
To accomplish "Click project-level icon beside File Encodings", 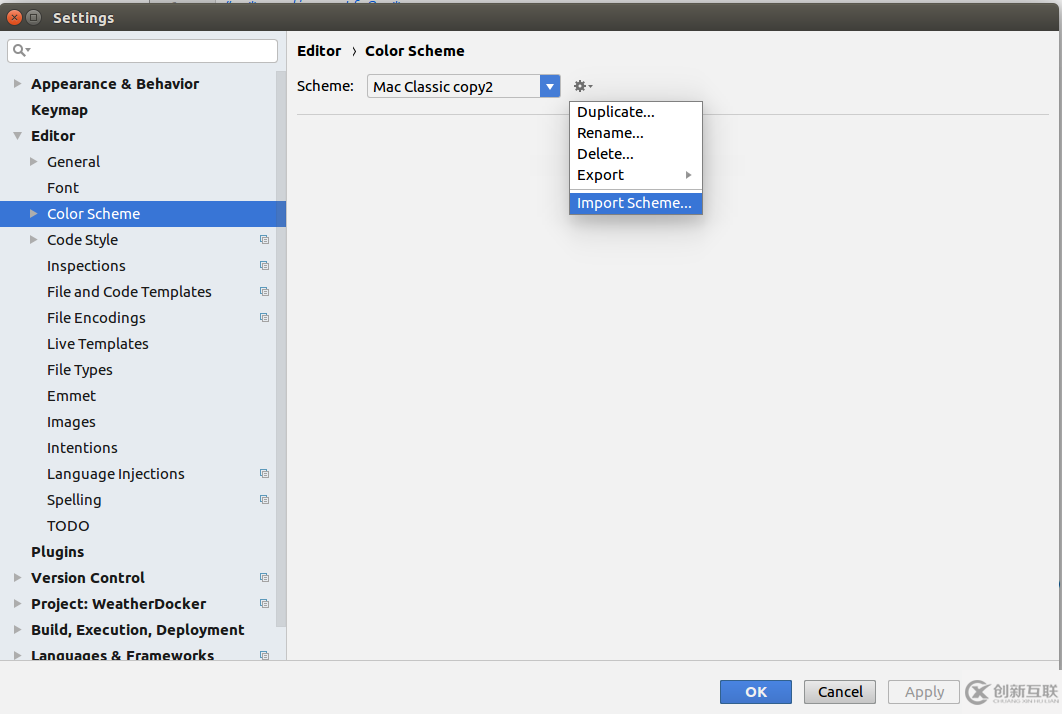I will 264,318.
